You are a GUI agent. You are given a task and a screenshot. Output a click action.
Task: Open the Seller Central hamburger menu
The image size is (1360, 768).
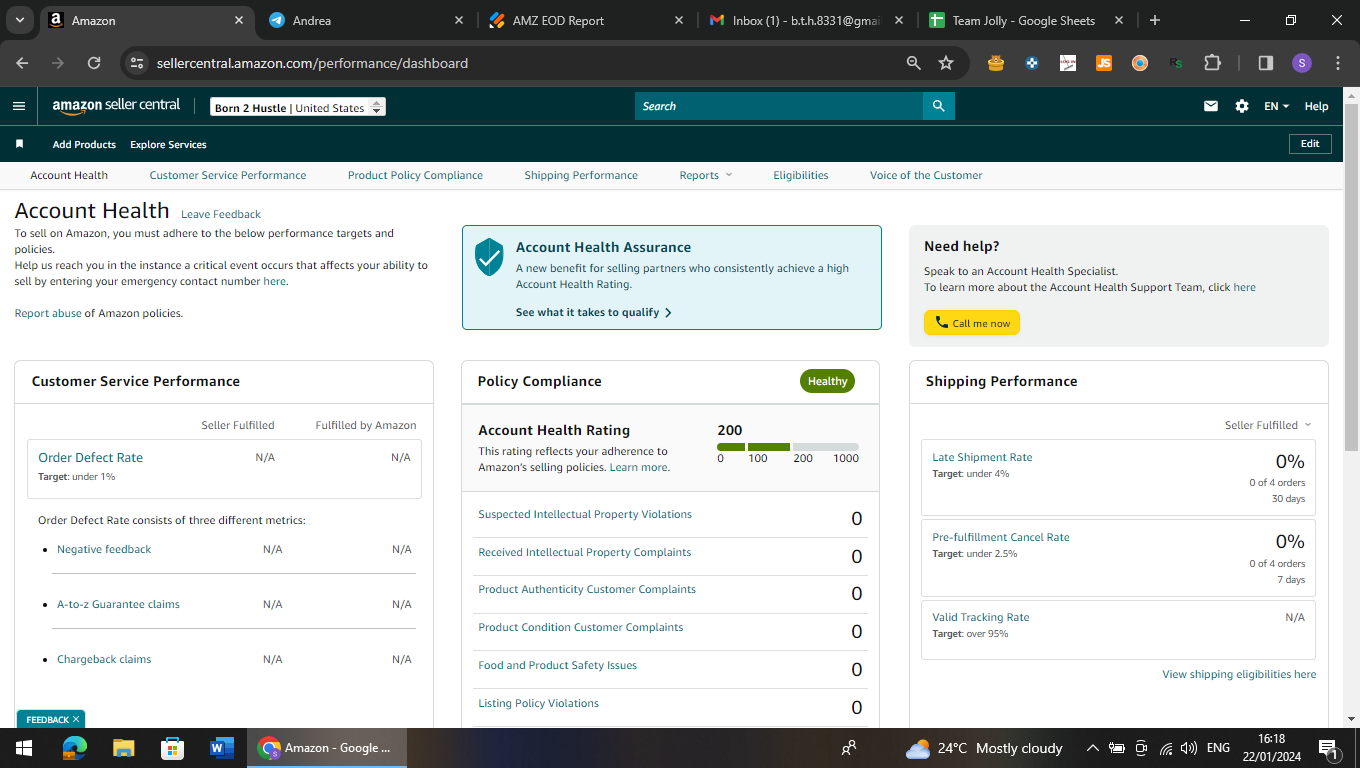click(x=19, y=106)
